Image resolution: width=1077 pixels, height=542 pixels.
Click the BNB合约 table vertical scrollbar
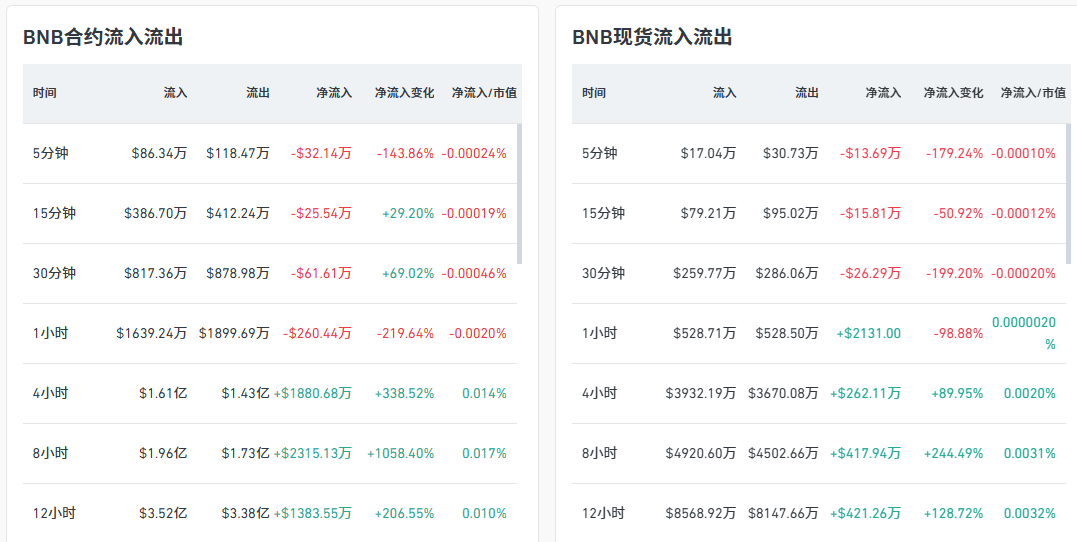519,194
